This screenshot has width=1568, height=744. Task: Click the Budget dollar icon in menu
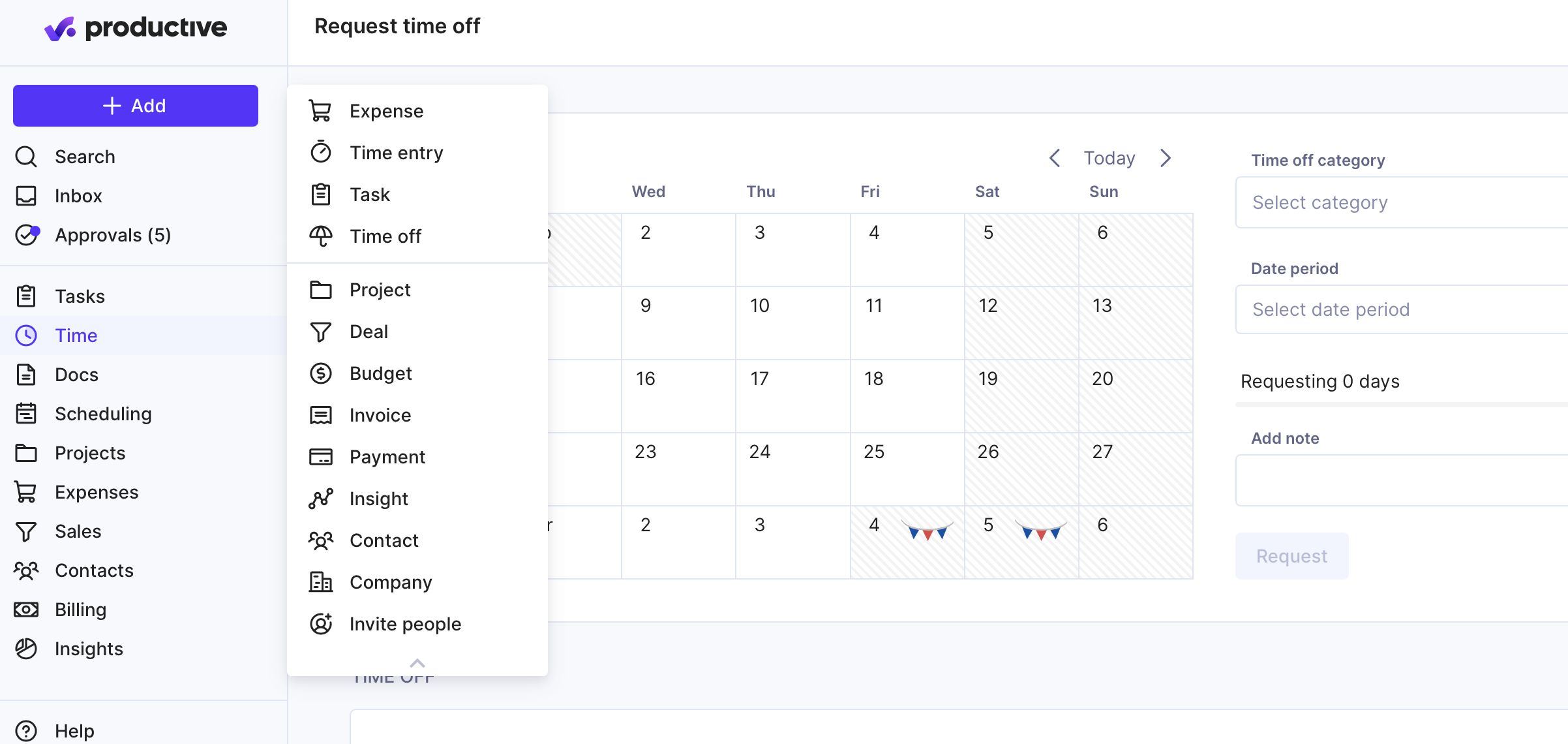pos(321,373)
